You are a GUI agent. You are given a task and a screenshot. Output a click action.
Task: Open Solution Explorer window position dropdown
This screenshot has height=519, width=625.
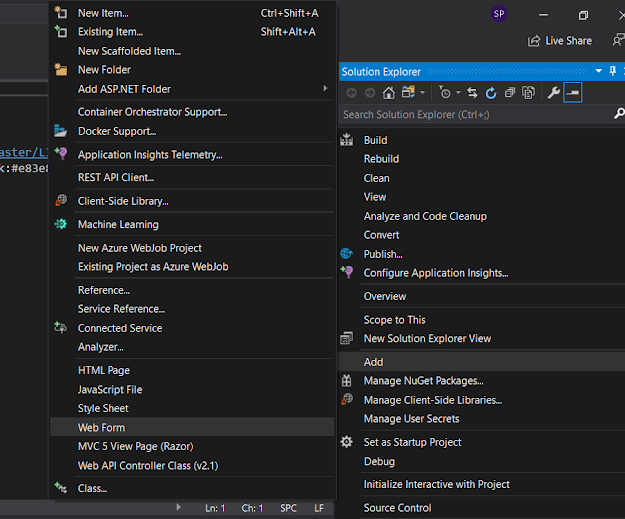(x=598, y=71)
